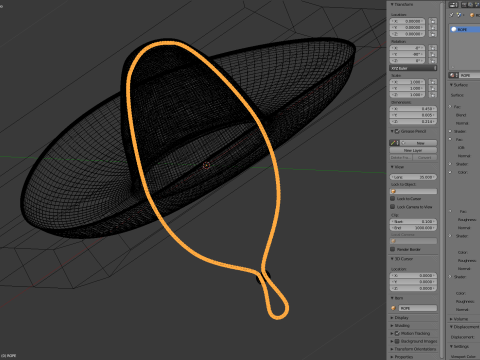Expand the Volume panel
480x360 pixels.
pos(451,319)
